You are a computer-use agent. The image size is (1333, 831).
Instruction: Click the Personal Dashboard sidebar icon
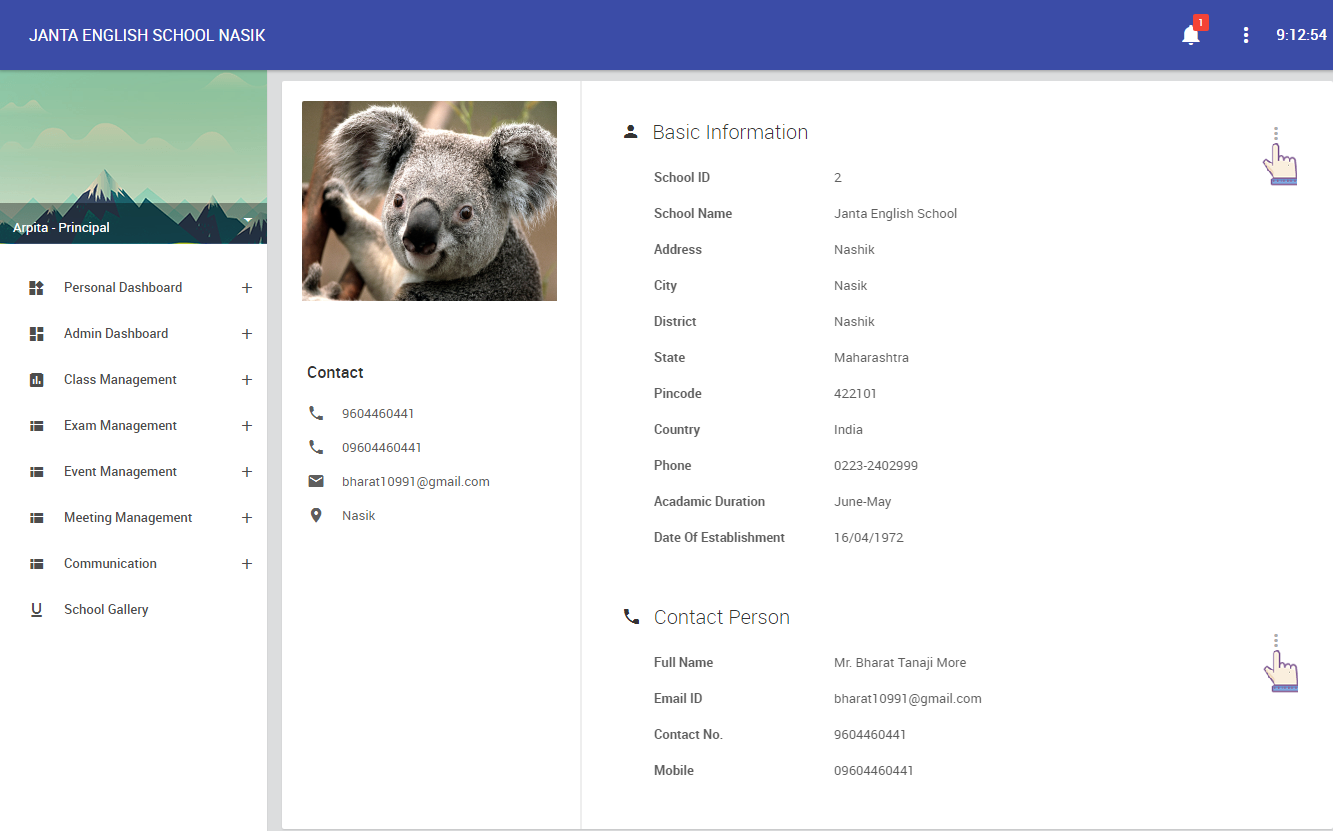click(x=37, y=288)
